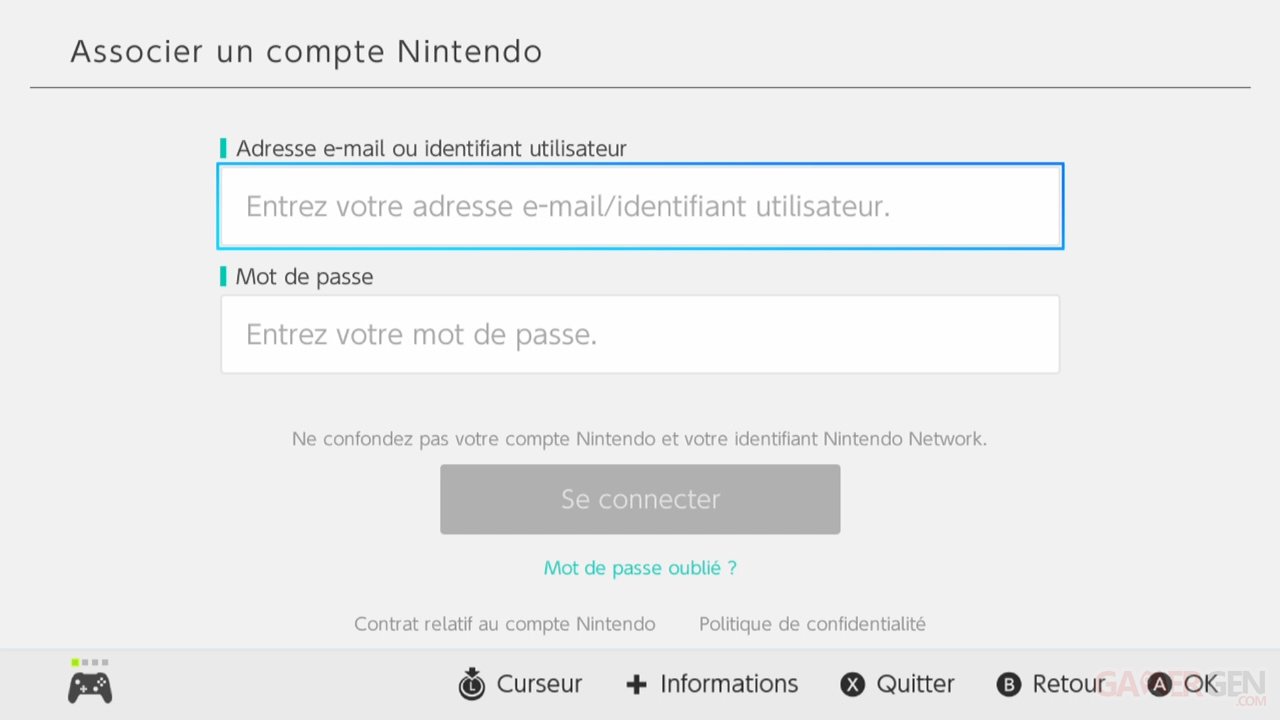Click the plus icon beside Informations
The image size is (1280, 720).
(x=636, y=684)
